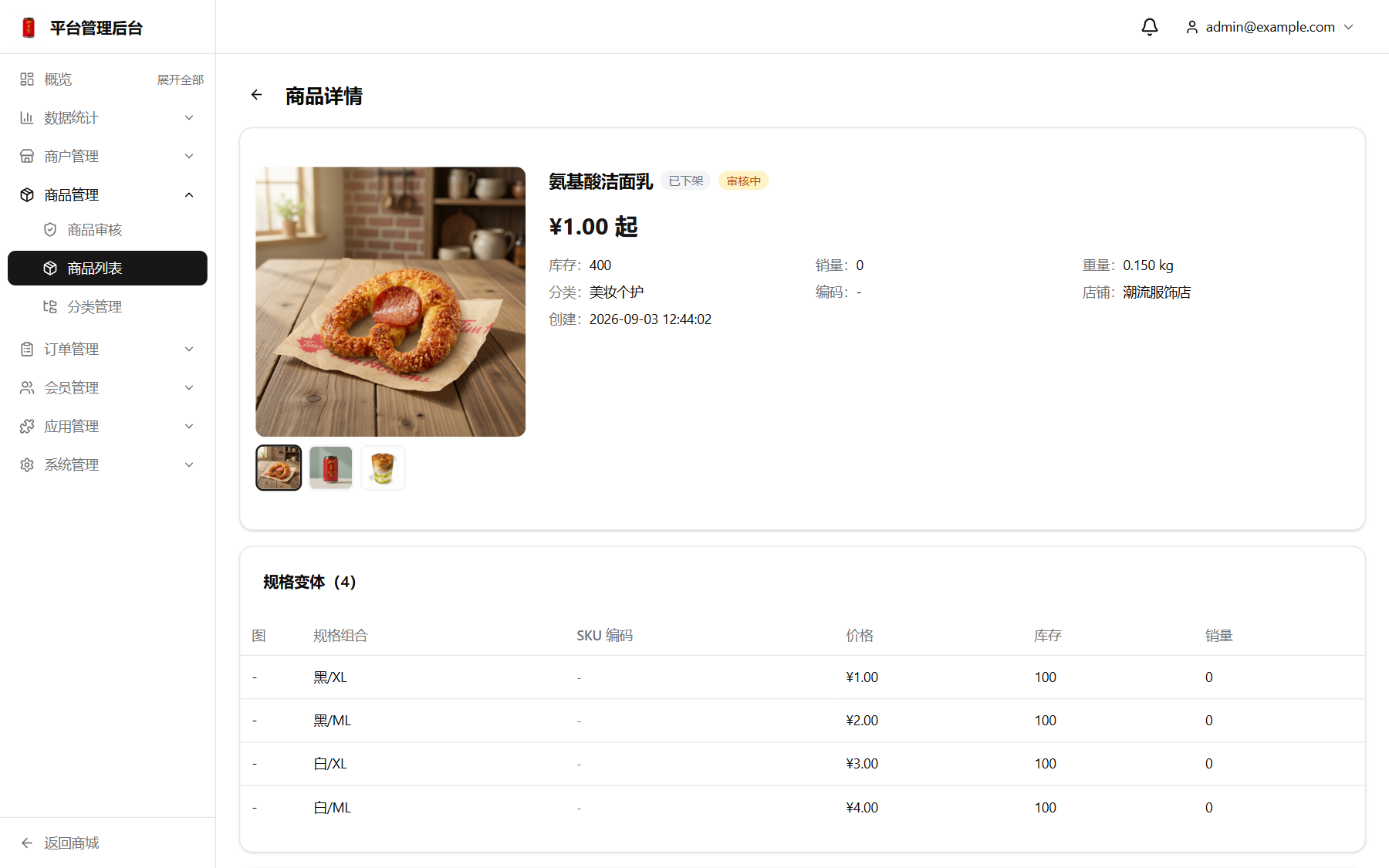Click the 黑/XL variant row label
Viewport: 1389px width, 868px height.
coord(330,677)
